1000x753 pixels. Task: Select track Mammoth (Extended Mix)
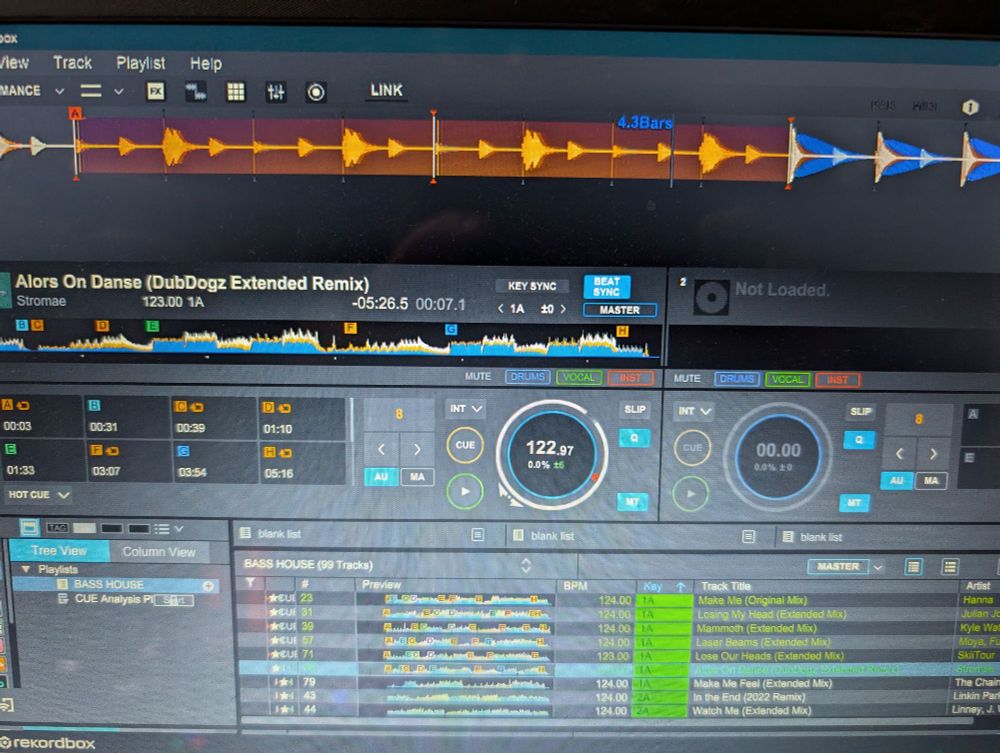click(756, 628)
